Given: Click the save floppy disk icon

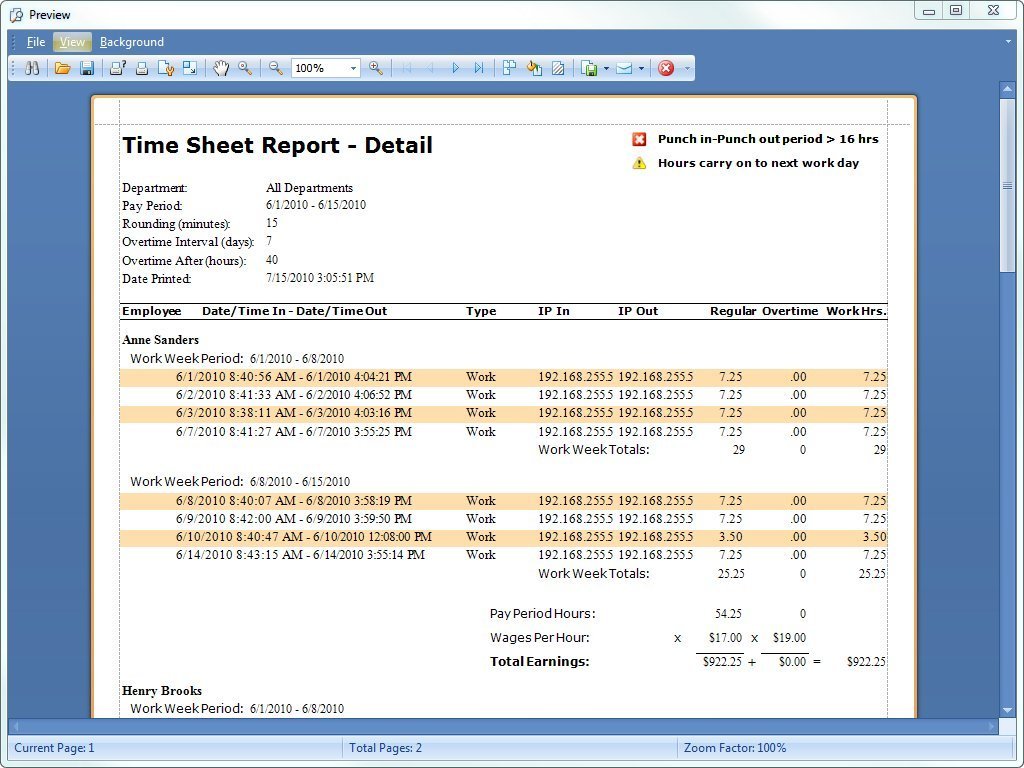Looking at the screenshot, I should (x=87, y=68).
